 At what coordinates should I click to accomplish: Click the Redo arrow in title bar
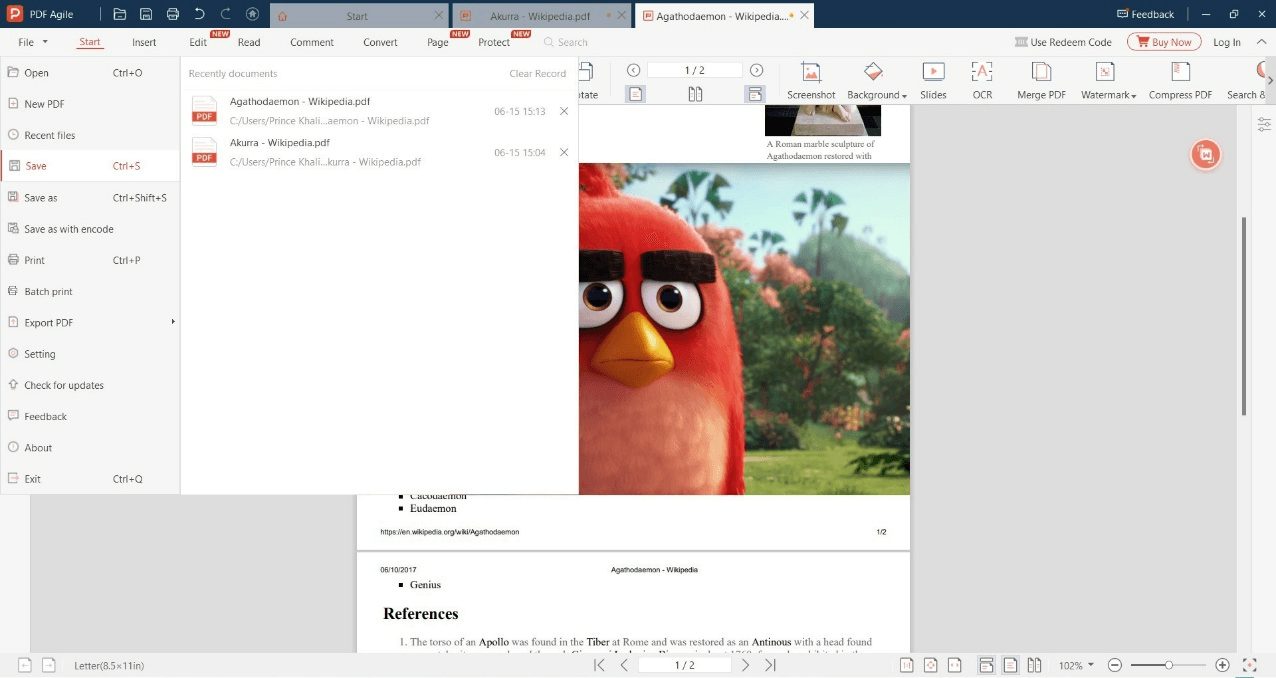225,15
